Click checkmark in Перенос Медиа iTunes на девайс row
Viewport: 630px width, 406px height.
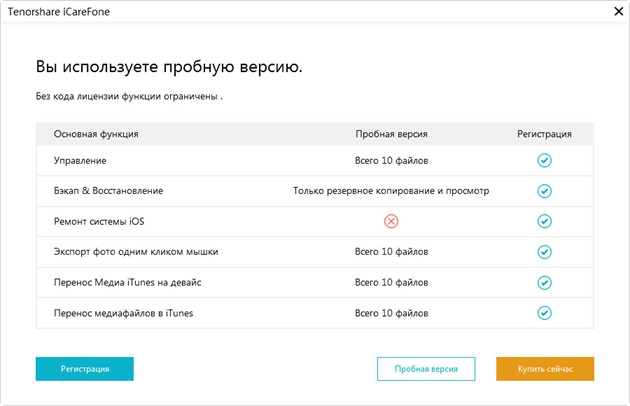tap(544, 283)
